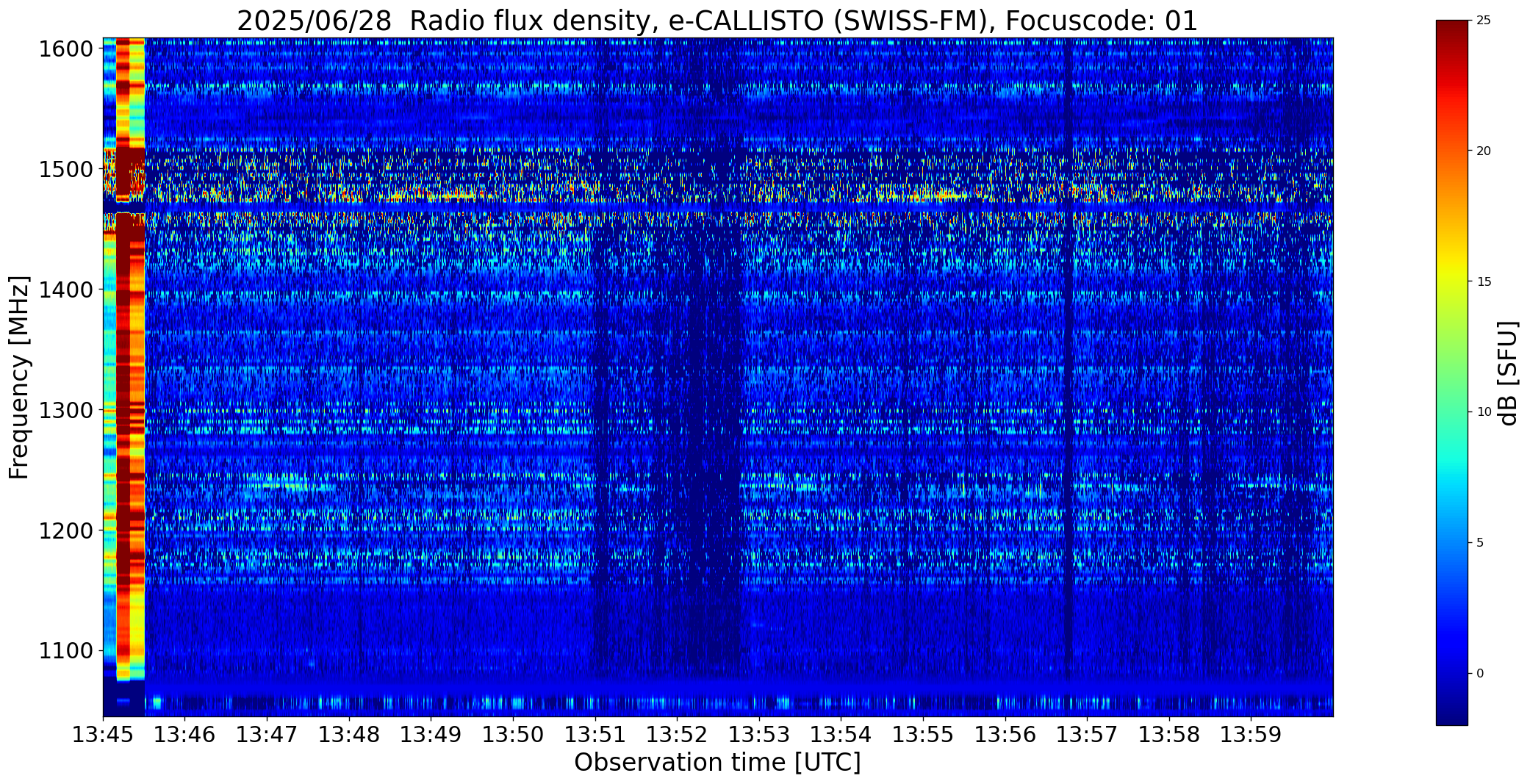Click the 'Observation time [UTC]' axis label
1530x784 pixels.
pyautogui.click(x=717, y=763)
